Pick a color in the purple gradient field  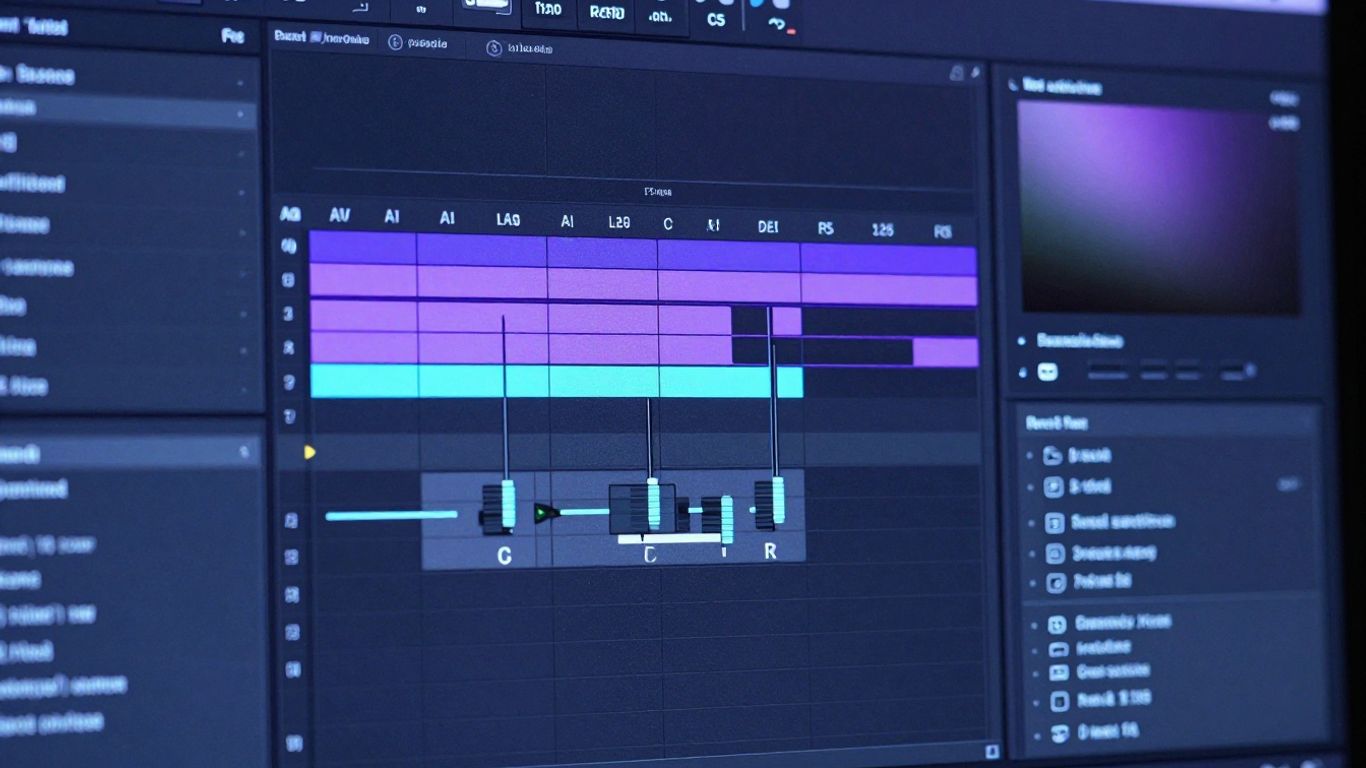tap(1159, 206)
